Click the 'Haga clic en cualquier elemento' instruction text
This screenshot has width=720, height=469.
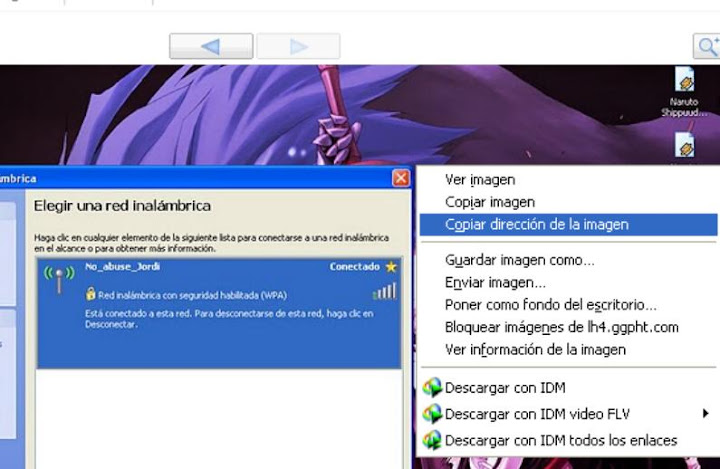pos(211,243)
